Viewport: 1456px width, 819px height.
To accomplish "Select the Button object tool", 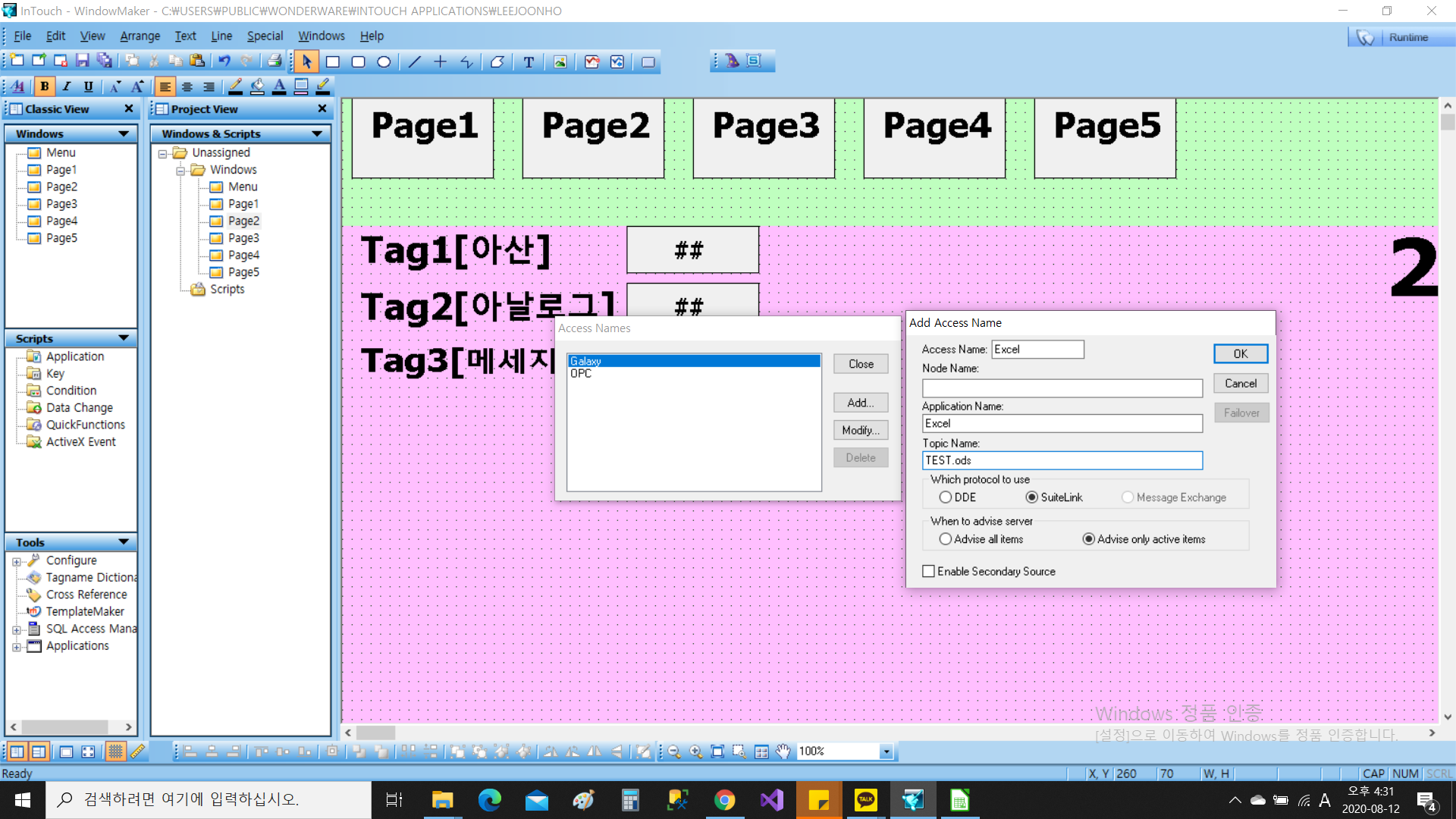I will click(x=648, y=62).
